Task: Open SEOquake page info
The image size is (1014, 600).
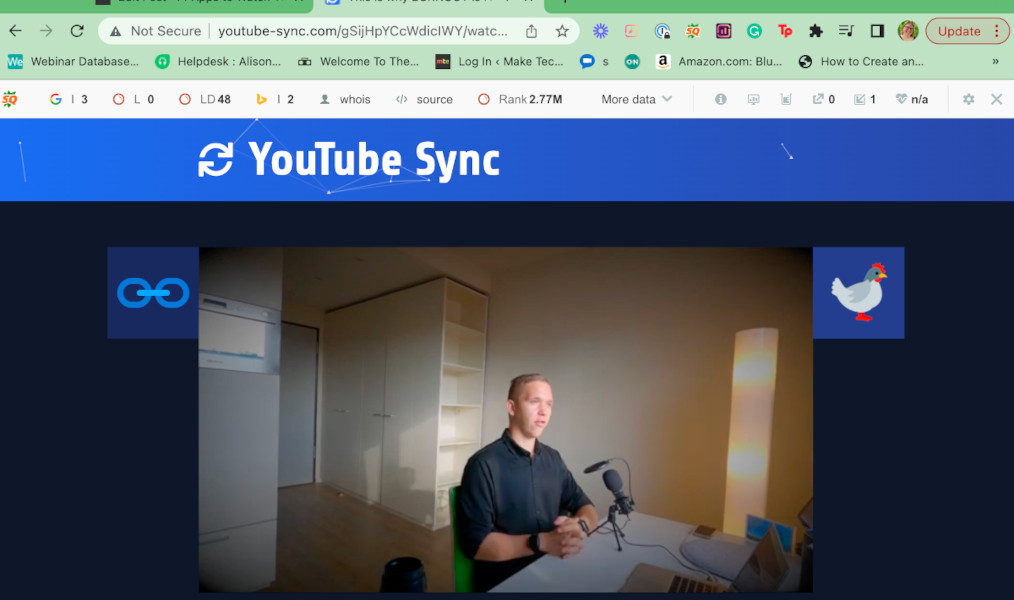Action: coord(720,99)
